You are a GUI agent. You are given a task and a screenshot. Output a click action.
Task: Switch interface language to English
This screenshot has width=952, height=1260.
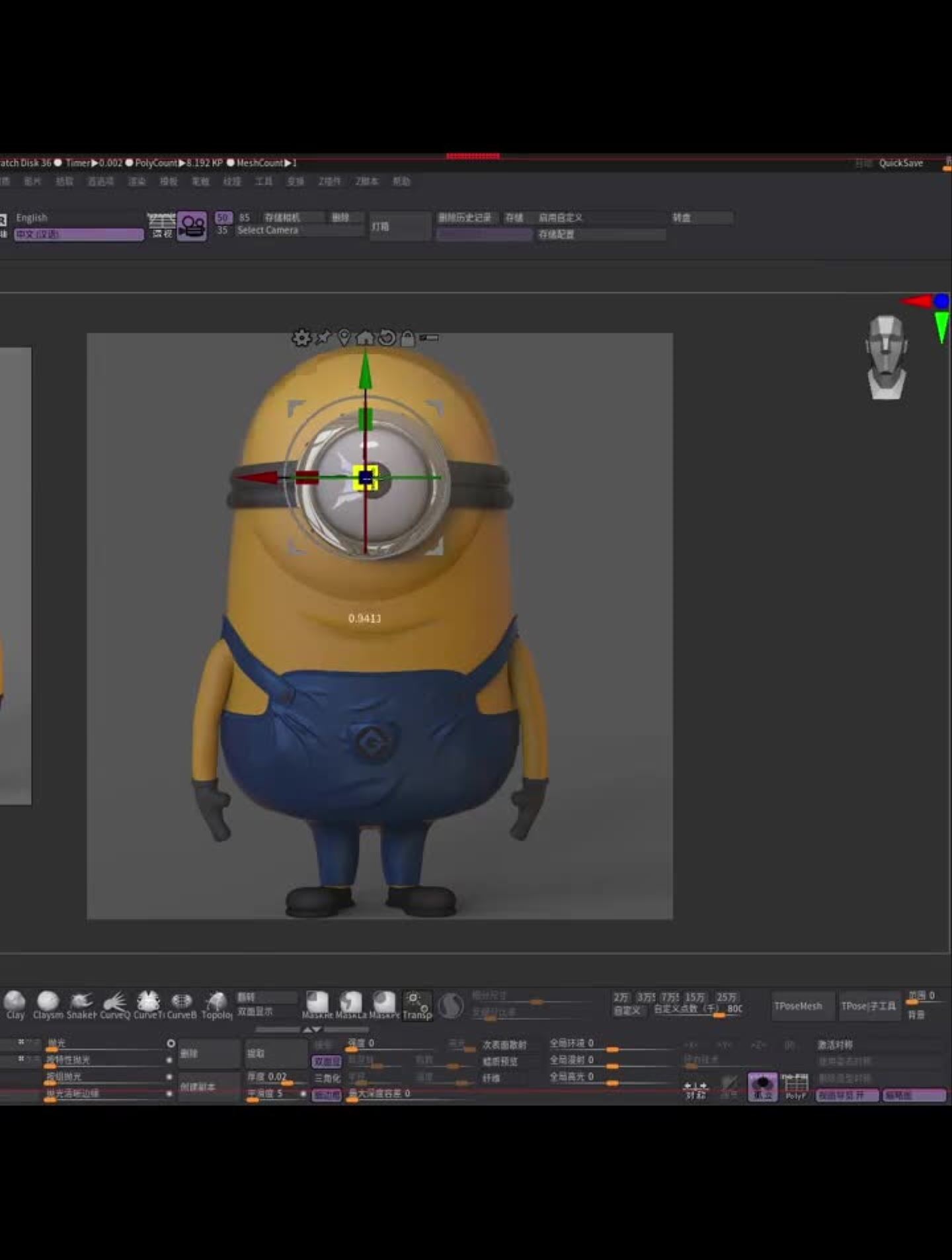coord(32,218)
